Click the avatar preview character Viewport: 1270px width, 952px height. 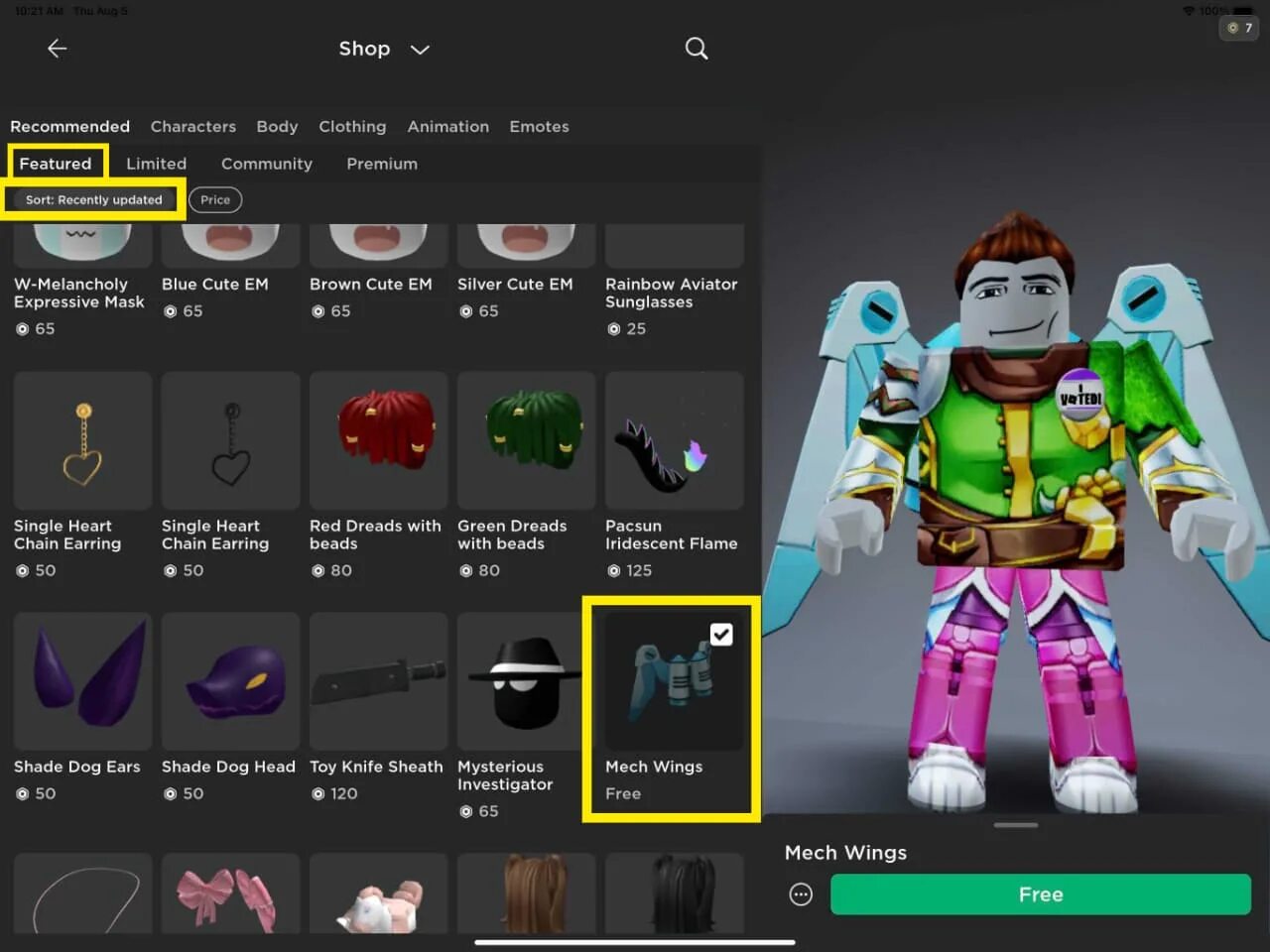1017,511
